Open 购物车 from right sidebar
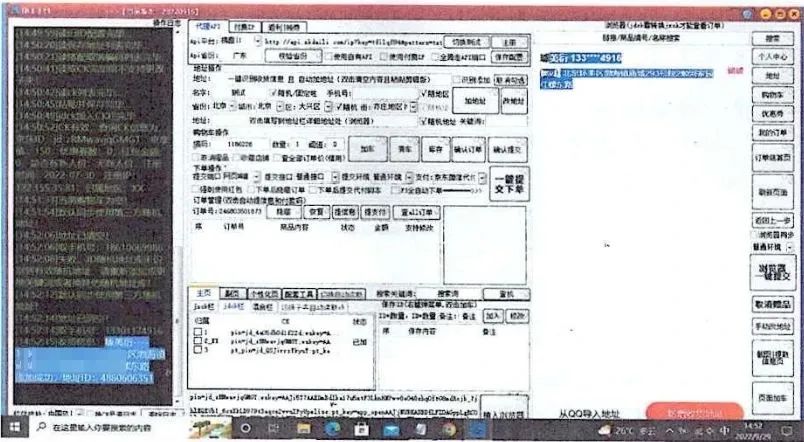The height and width of the screenshot is (442, 804). click(x=772, y=94)
